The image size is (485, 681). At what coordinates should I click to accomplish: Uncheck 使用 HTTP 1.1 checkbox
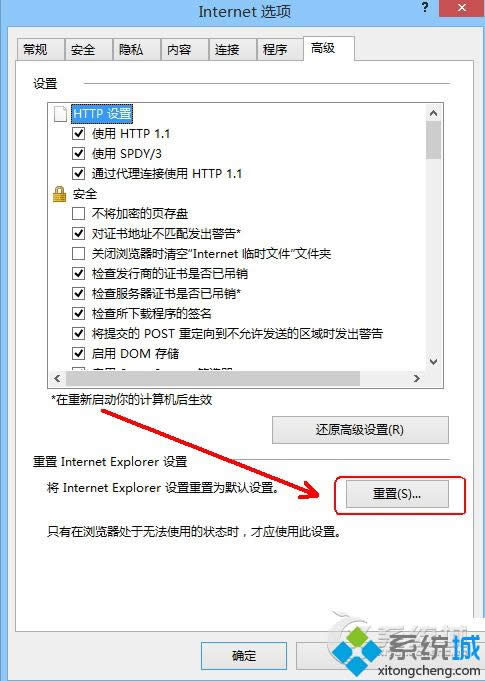tap(78, 133)
